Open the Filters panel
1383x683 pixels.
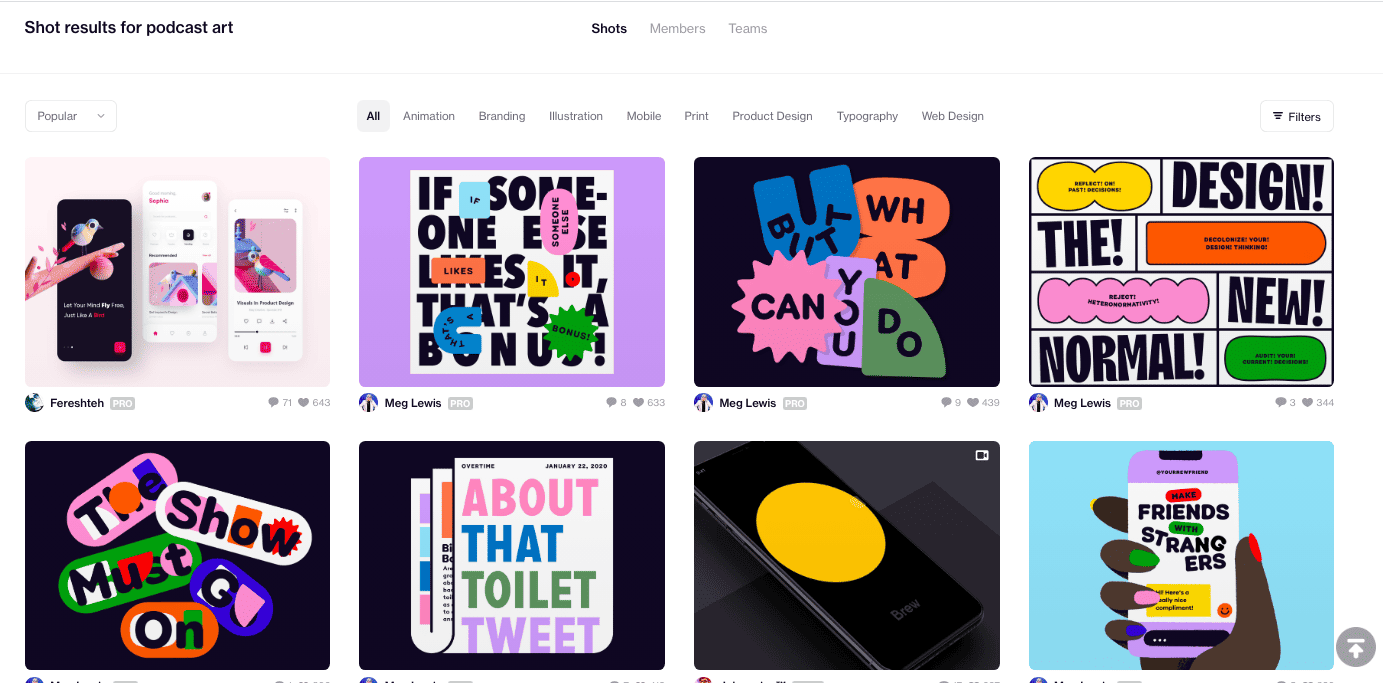1296,116
